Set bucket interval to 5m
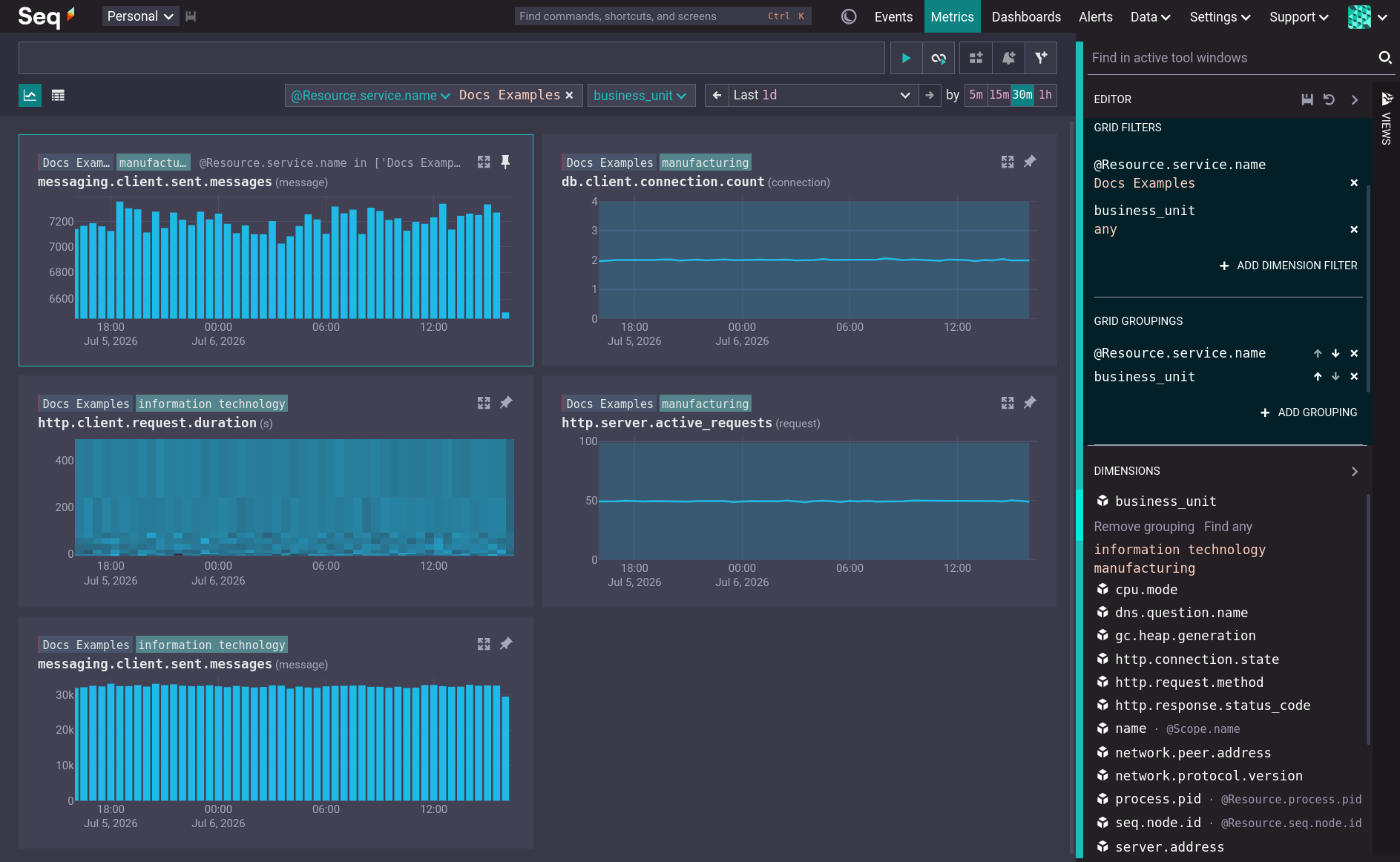The width and height of the screenshot is (1400, 862). [976, 95]
